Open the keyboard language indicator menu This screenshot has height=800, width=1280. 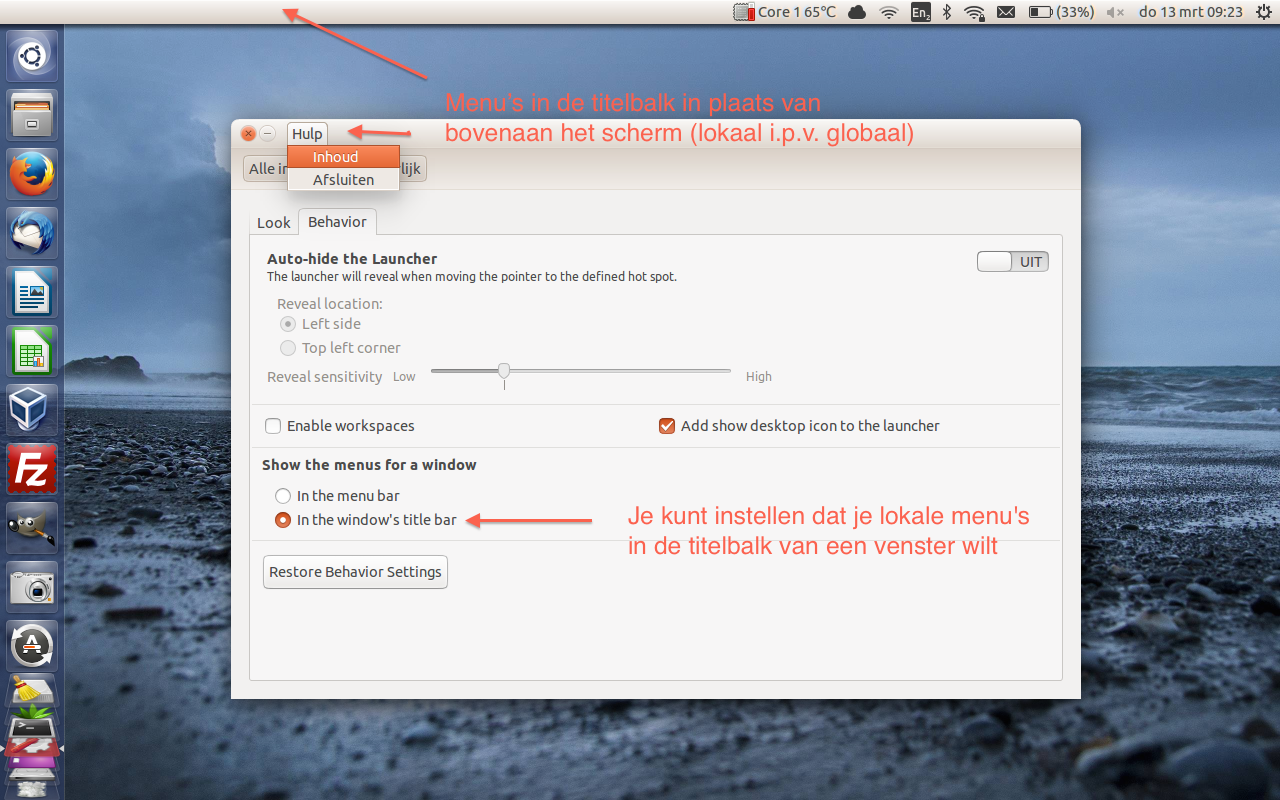(920, 12)
